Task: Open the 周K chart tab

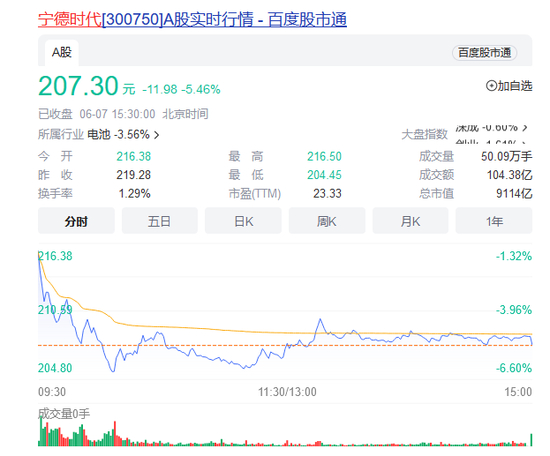Action: [x=327, y=221]
